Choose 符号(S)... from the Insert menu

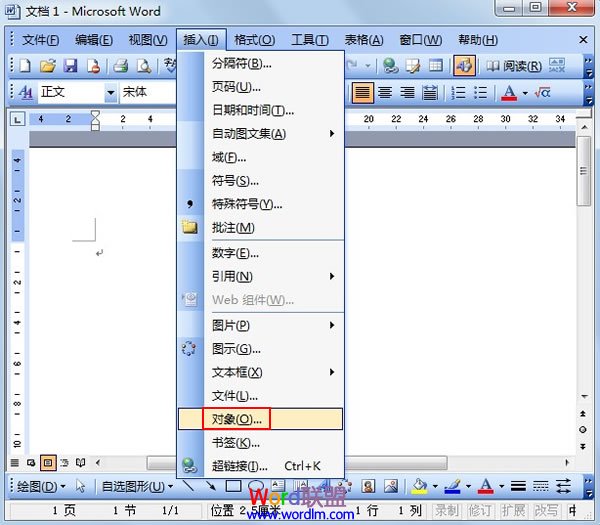click(x=260, y=181)
